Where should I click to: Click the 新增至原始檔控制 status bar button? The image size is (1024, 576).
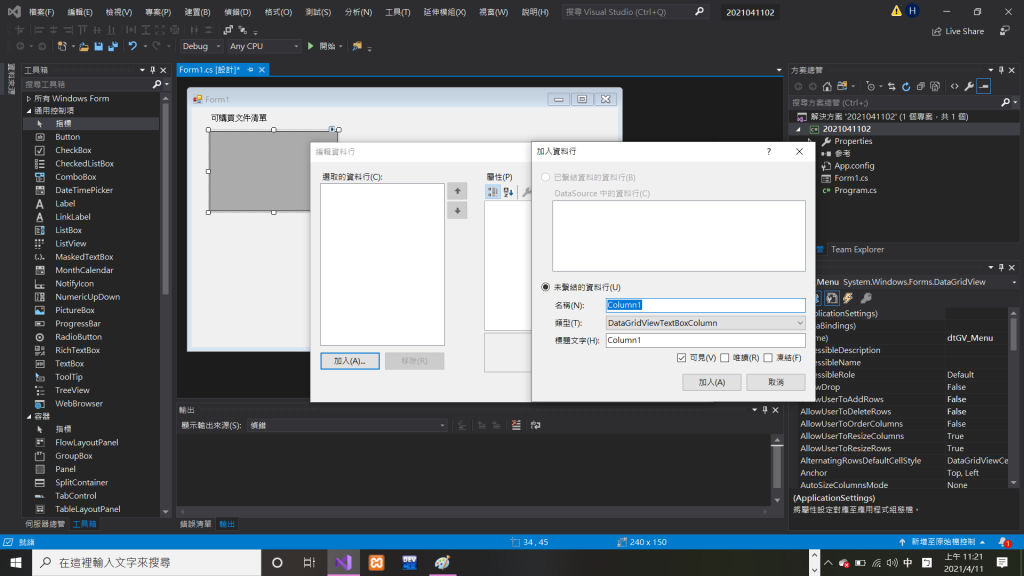[942, 542]
